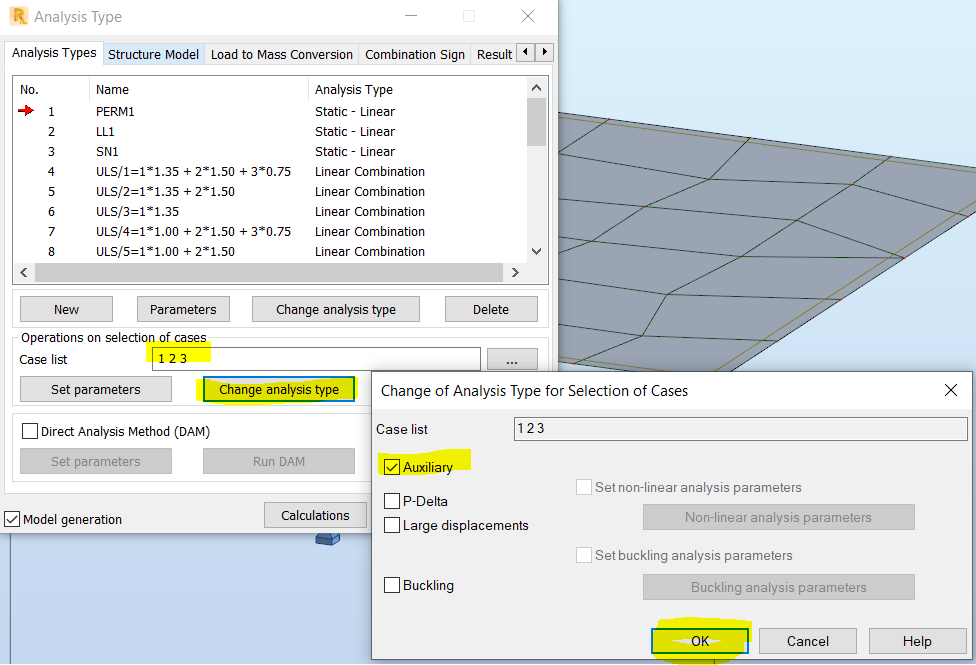This screenshot has height=665, width=976.
Task: Click the right arrow to reveal more tabs
Action: coord(543,53)
